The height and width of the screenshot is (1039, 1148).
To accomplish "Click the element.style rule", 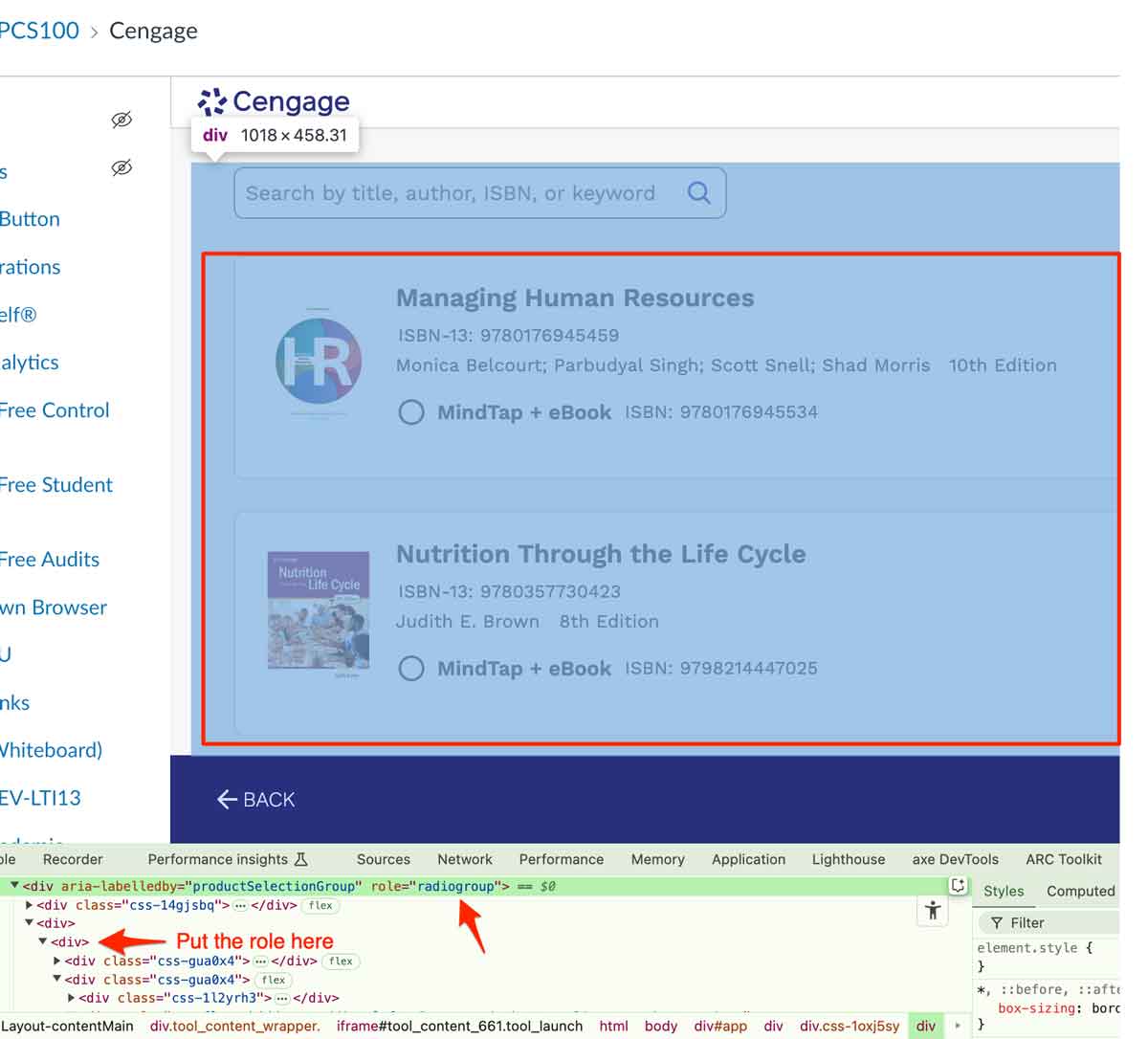I will [1034, 948].
